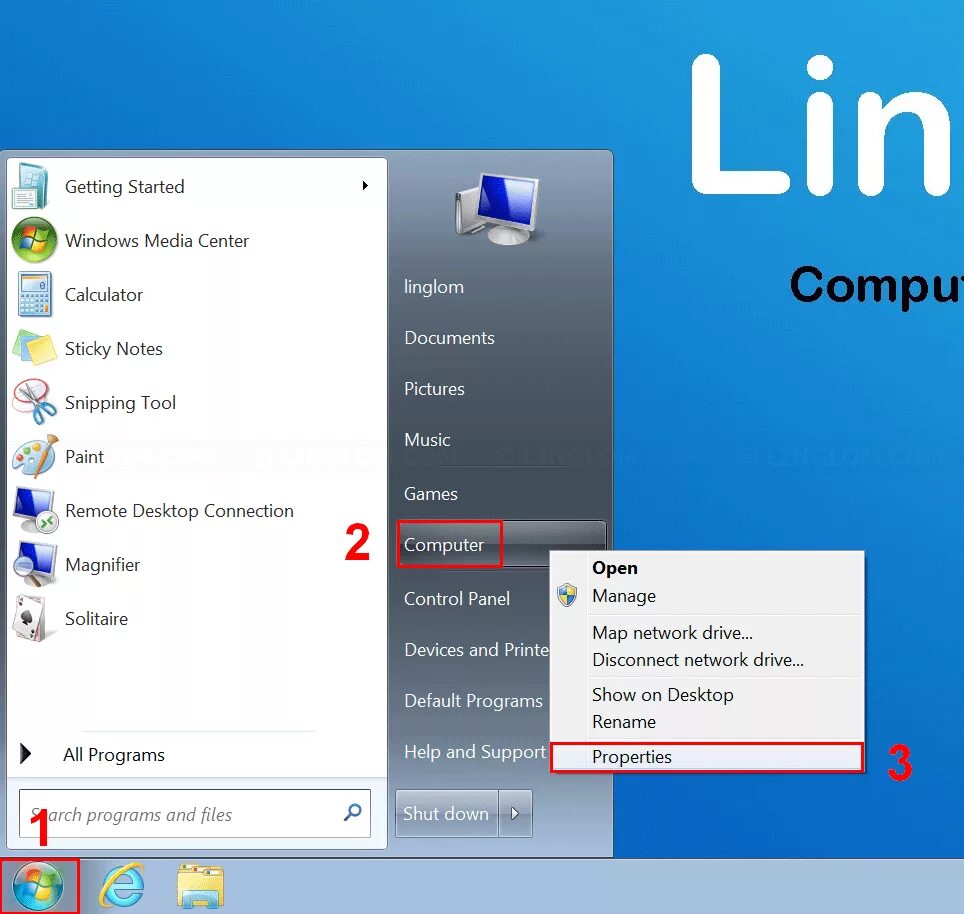Choose Manage in the context menu
964x914 pixels.
coord(624,596)
